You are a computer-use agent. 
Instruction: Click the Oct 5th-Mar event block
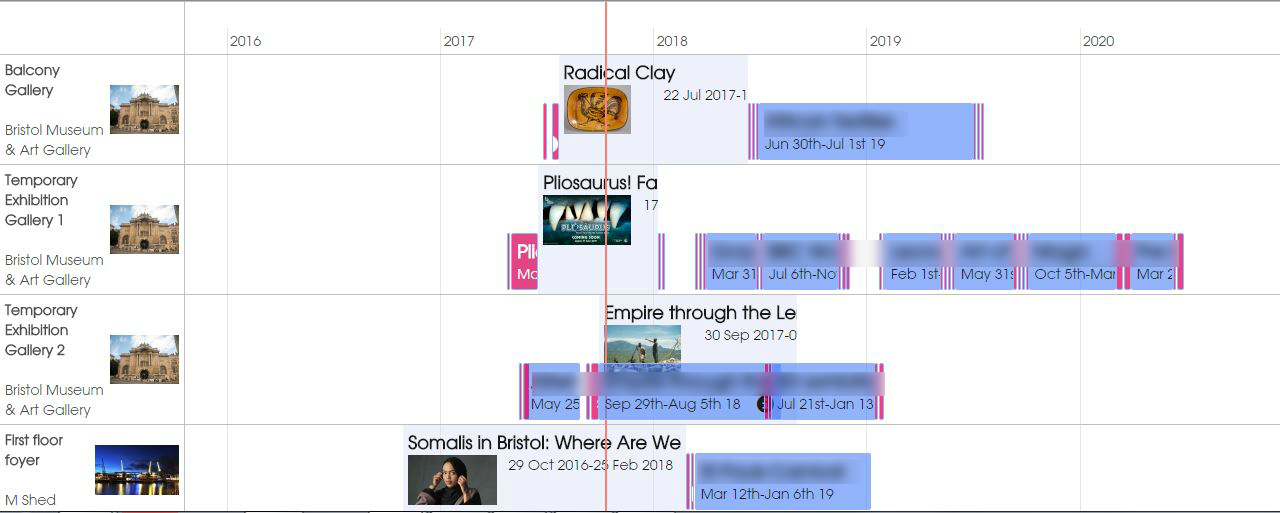click(1072, 261)
